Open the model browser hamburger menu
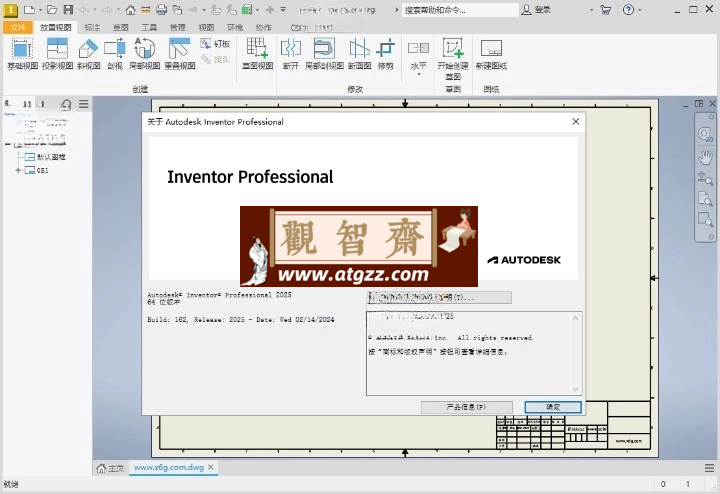The width and height of the screenshot is (720, 494). tap(84, 104)
